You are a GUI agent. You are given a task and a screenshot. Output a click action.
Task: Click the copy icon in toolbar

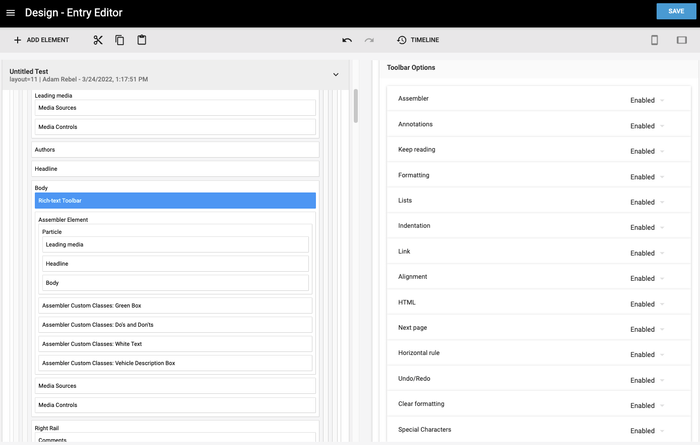point(120,40)
